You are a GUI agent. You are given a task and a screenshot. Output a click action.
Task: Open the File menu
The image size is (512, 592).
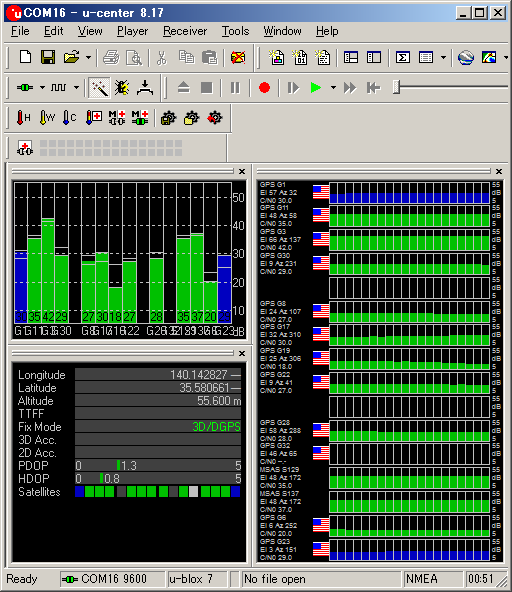[x=20, y=31]
